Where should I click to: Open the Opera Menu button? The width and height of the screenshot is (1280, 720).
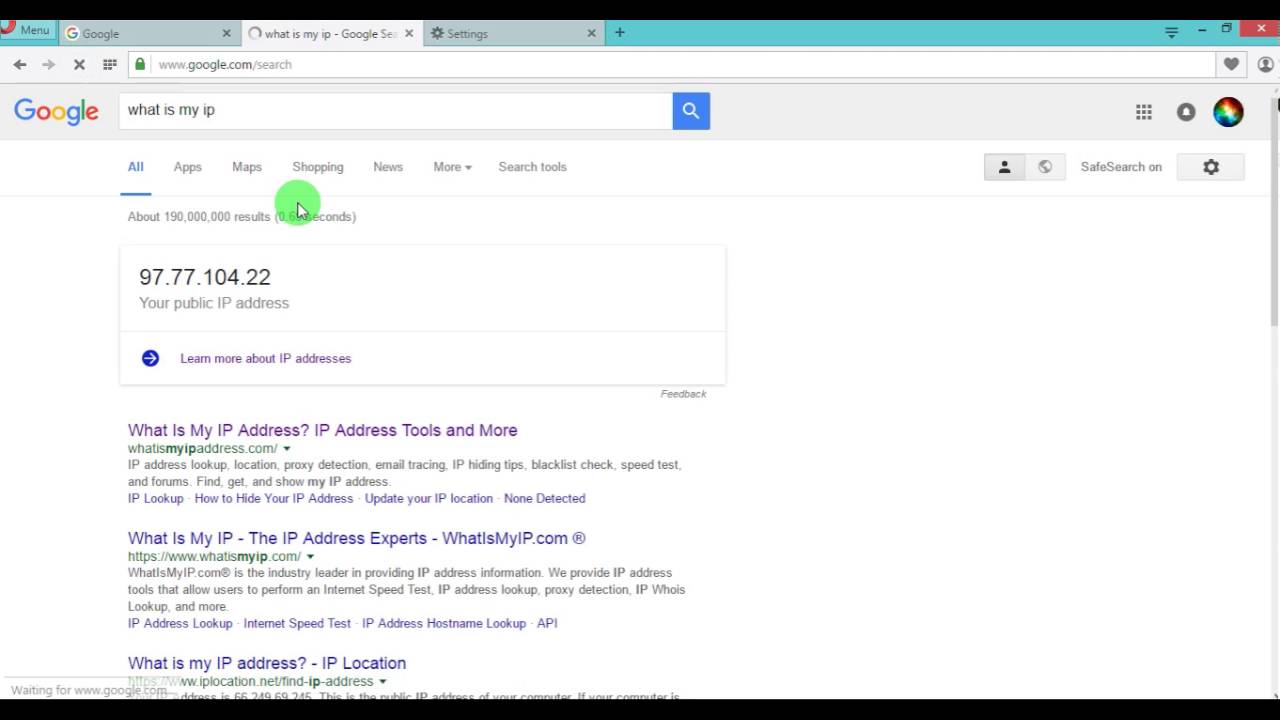27,30
